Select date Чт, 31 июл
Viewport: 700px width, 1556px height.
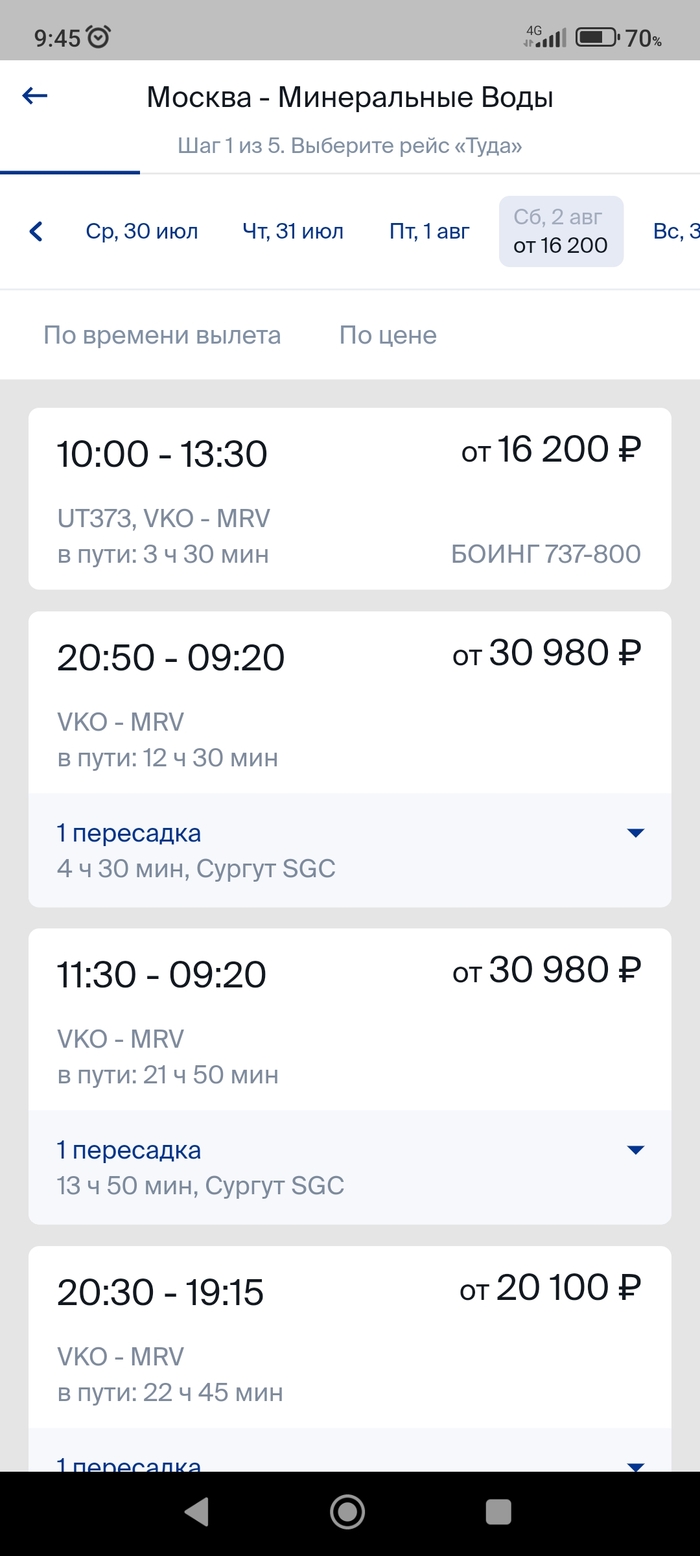tap(293, 232)
